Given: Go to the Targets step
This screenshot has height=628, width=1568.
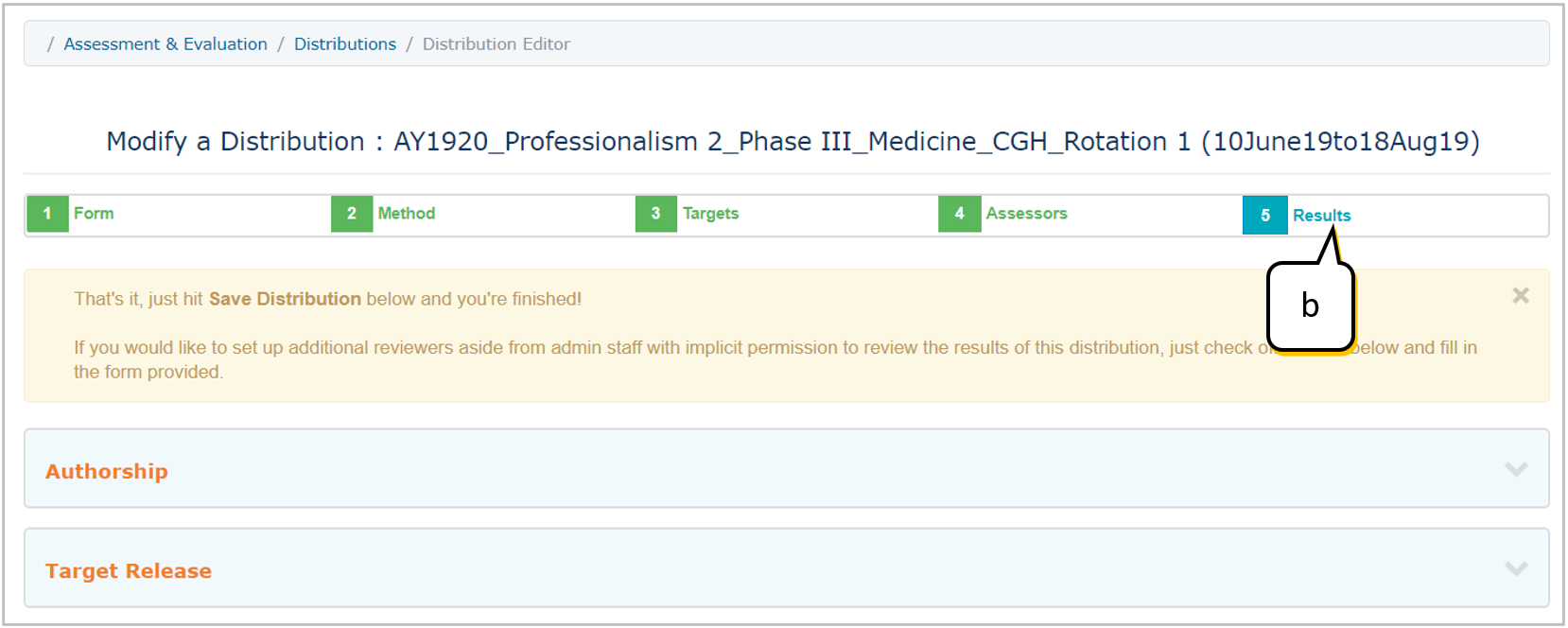Looking at the screenshot, I should pos(711,214).
